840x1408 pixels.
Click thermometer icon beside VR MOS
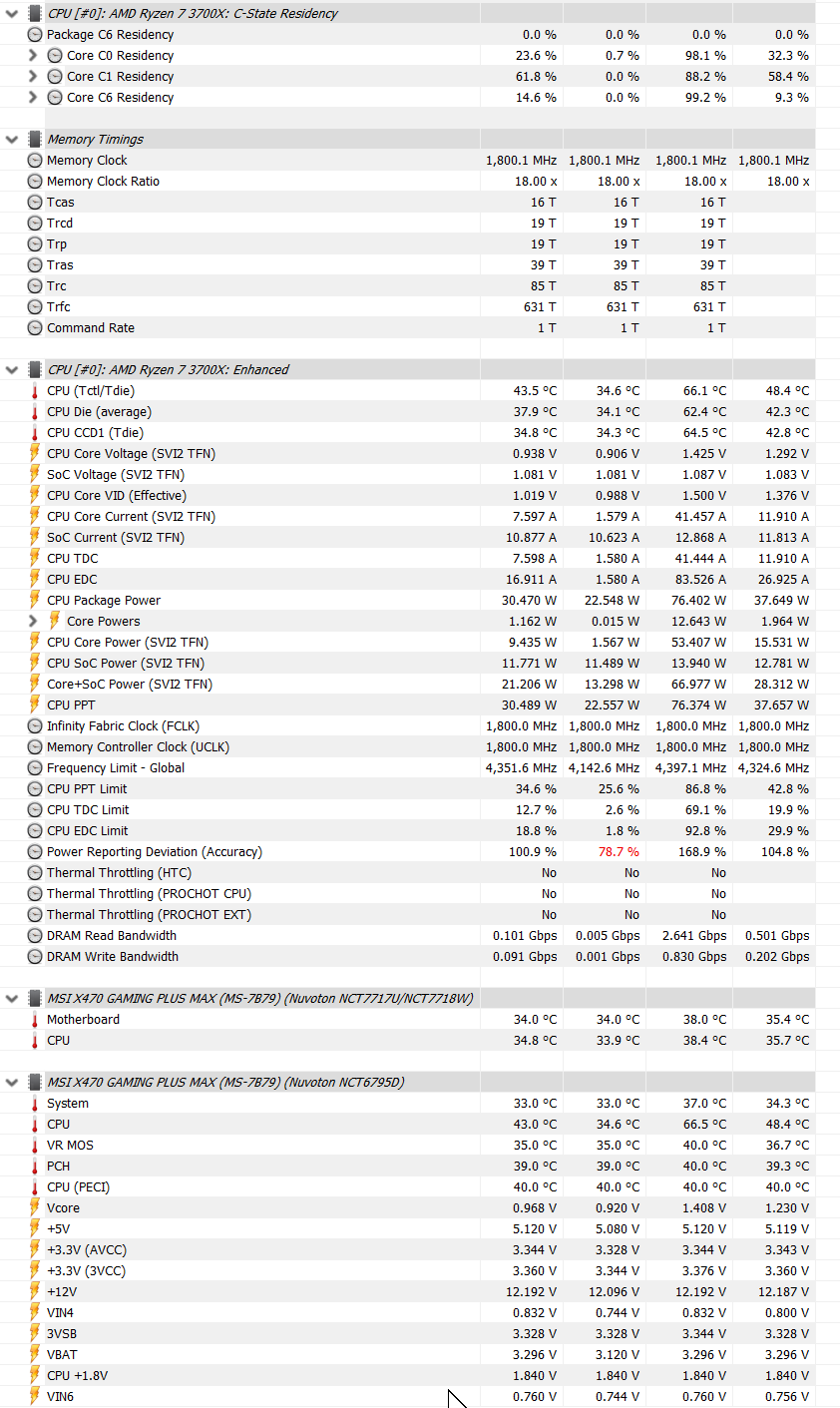[35, 1146]
